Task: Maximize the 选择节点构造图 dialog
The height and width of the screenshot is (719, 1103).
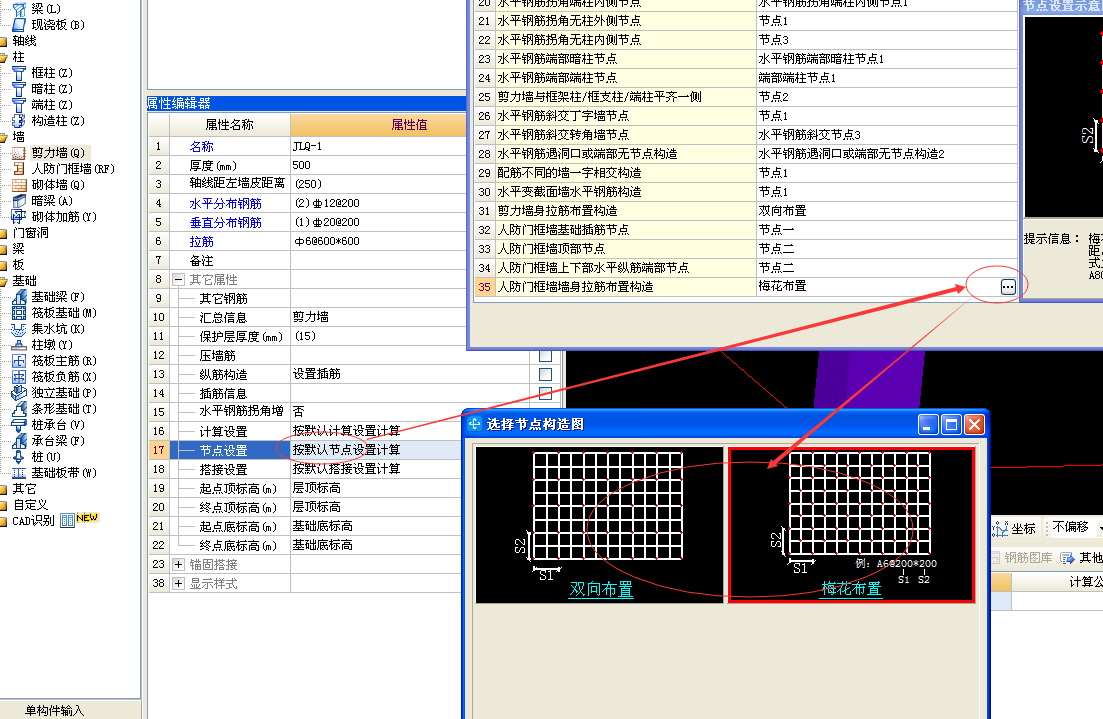Action: [951, 424]
